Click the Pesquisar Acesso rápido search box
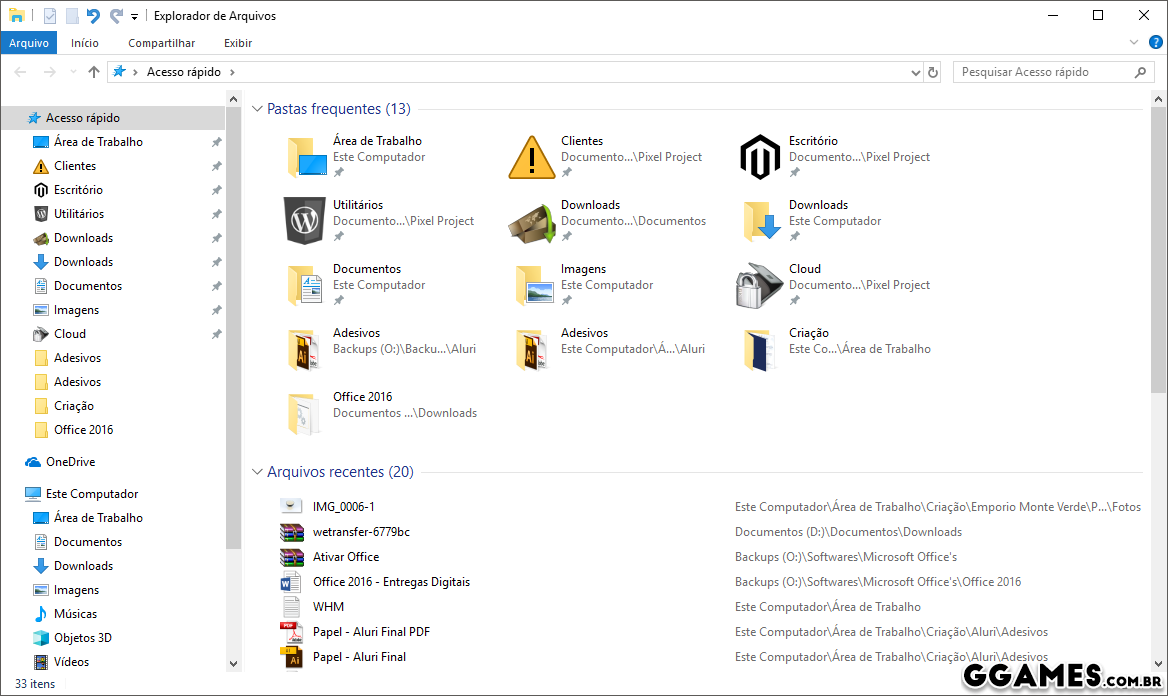This screenshot has width=1168, height=696. tap(1040, 72)
